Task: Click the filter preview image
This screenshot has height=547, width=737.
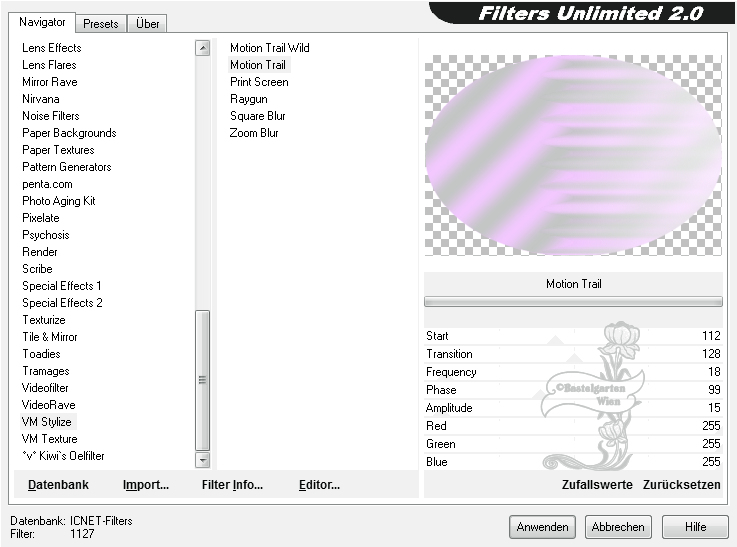Action: tap(573, 156)
